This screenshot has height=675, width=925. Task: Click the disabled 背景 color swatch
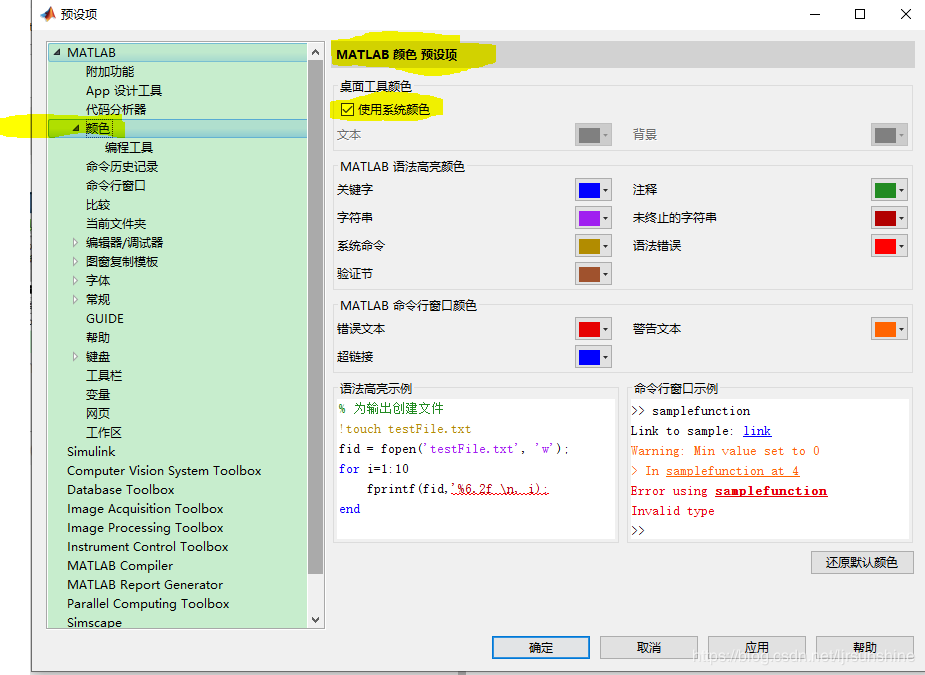click(889, 135)
